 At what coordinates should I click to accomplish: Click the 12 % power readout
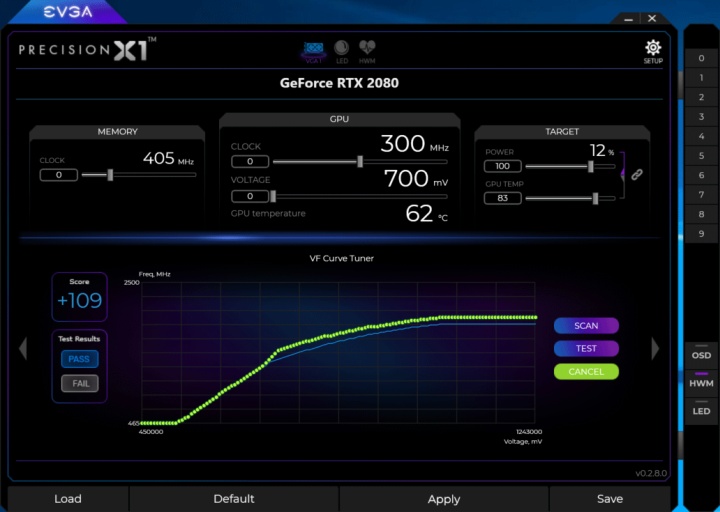click(x=602, y=151)
